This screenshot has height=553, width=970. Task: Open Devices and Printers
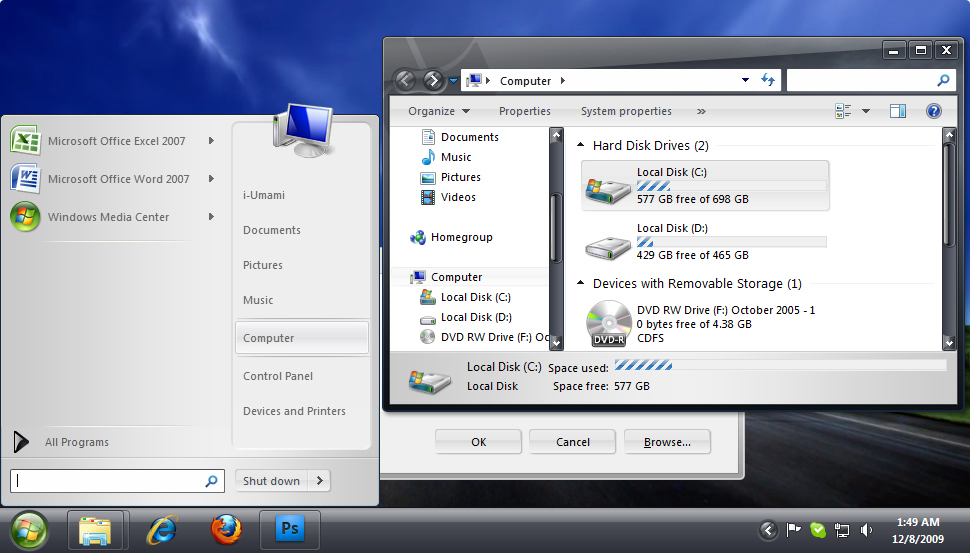(294, 411)
